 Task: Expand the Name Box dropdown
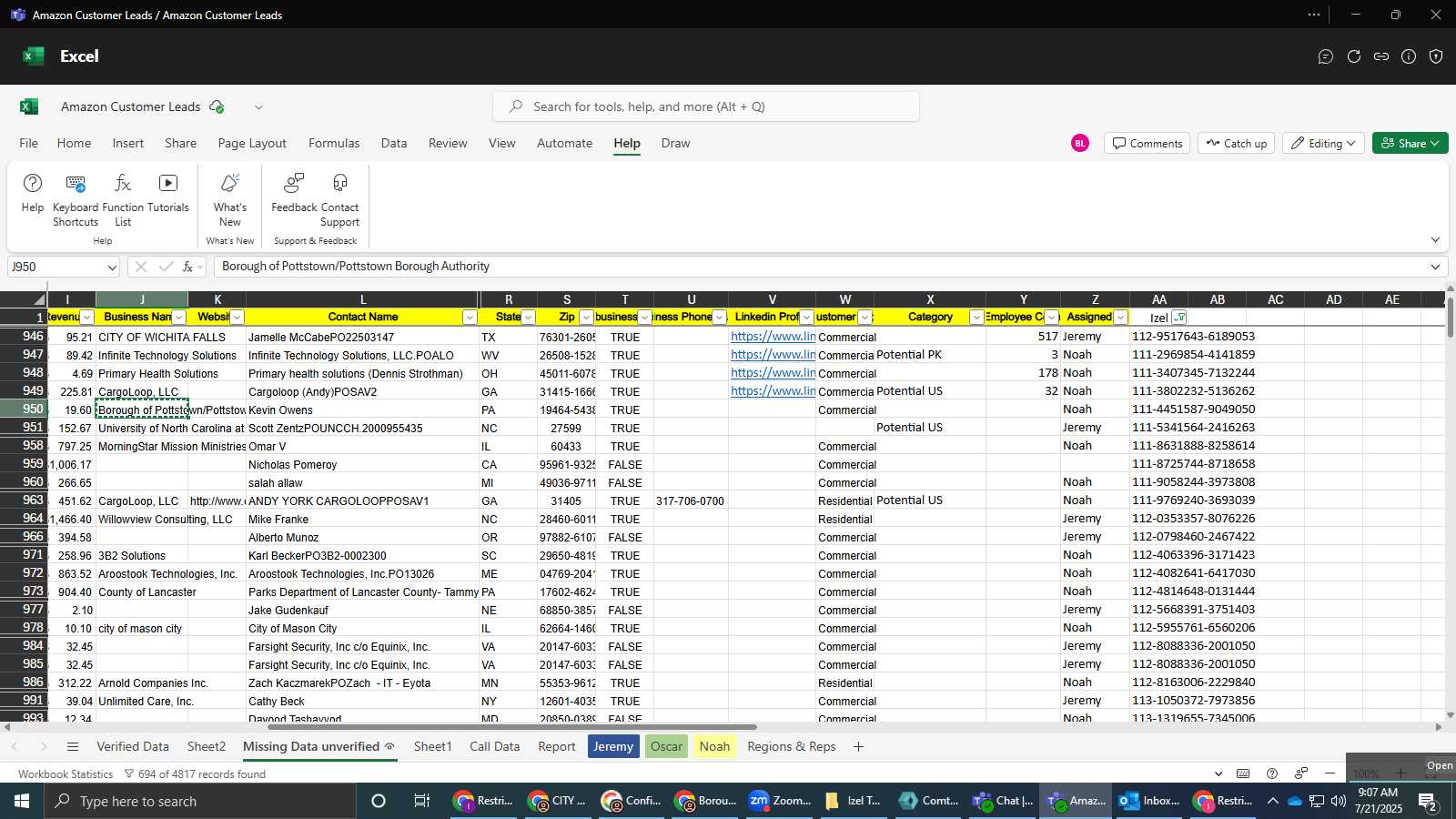(x=112, y=268)
